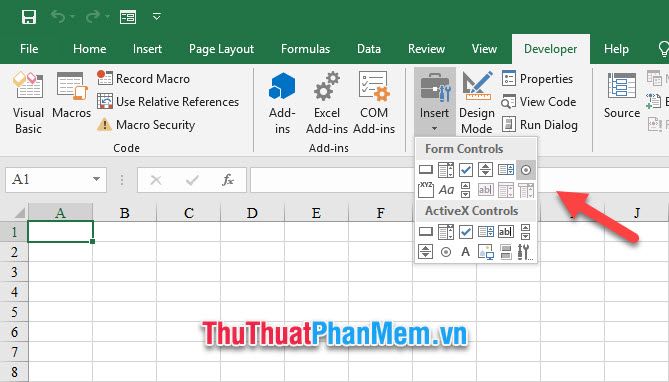Screen dimensions: 669x382
Task: Open the Macros dialog
Action: [x=72, y=96]
